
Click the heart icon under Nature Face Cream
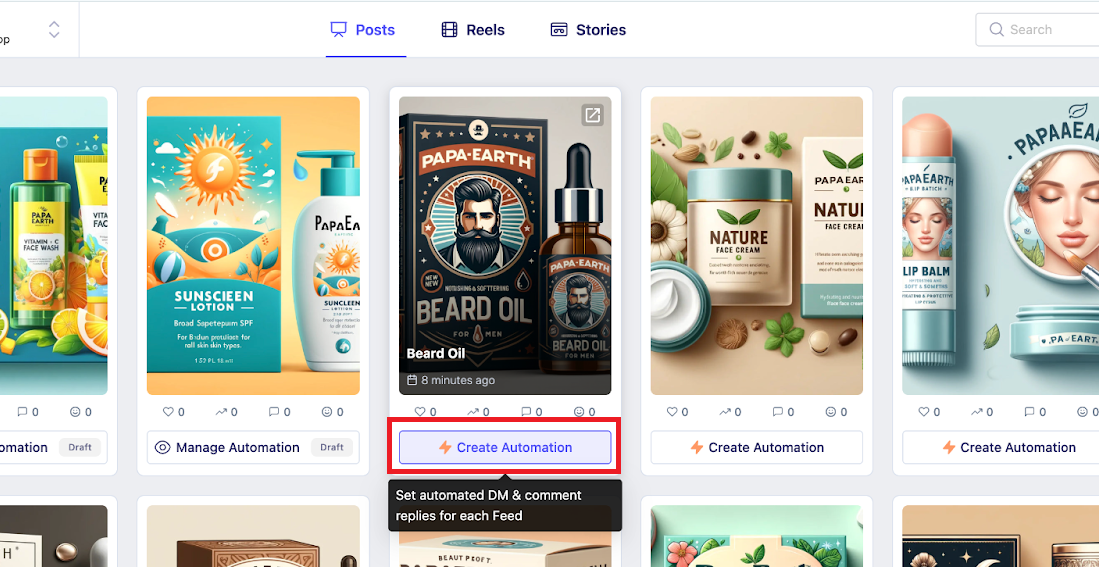coord(671,412)
